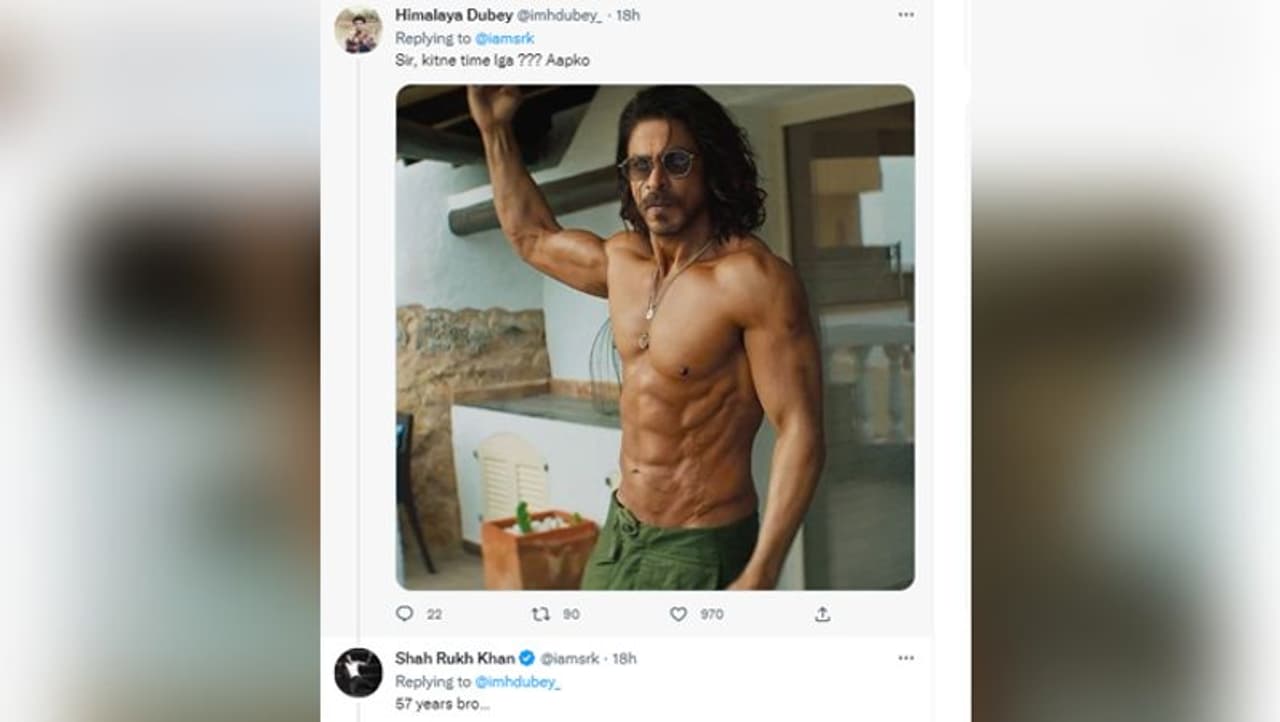Click the share icon under the tweet

(x=822, y=614)
